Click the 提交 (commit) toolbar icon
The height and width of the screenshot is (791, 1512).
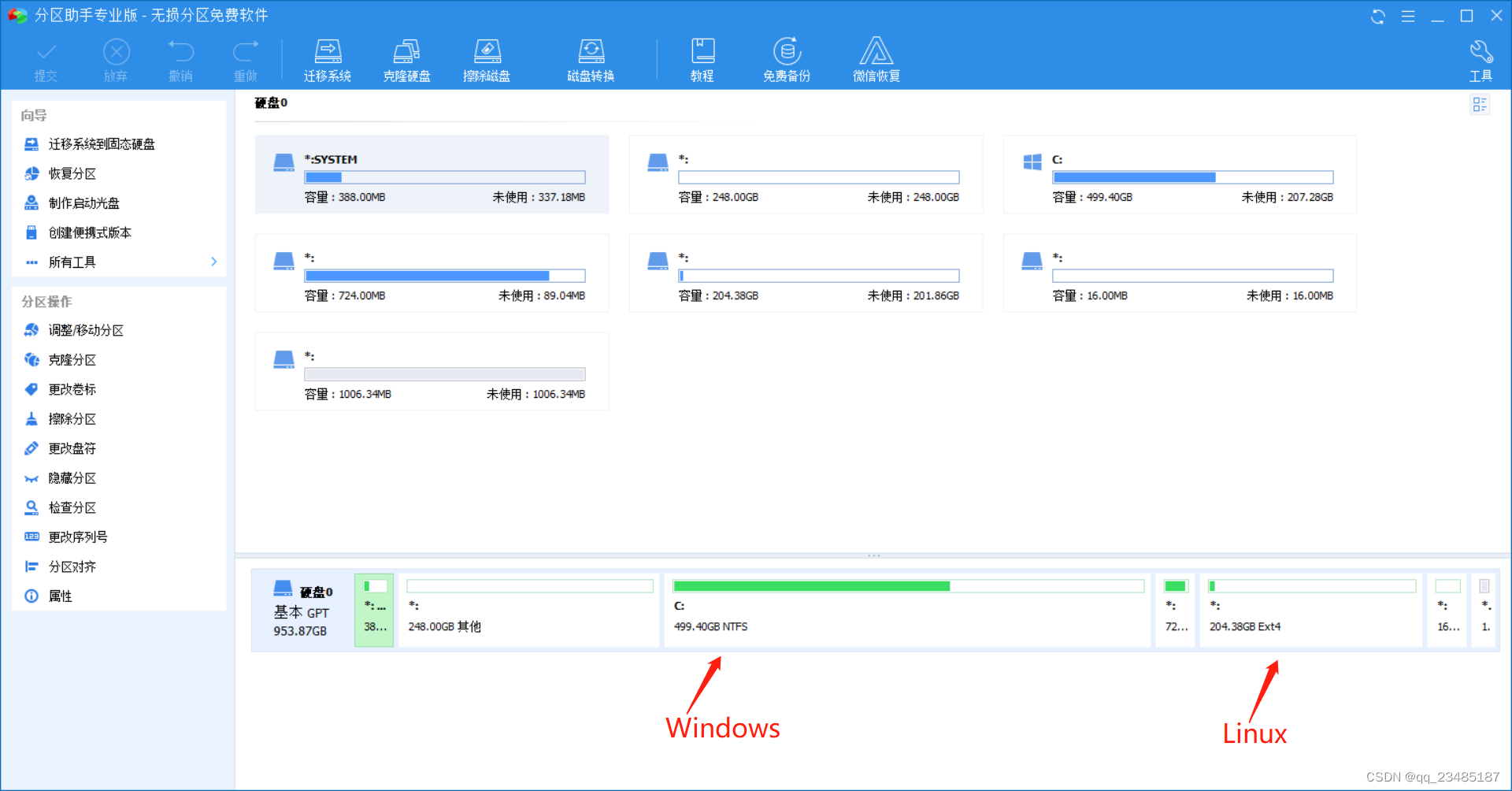(x=46, y=61)
